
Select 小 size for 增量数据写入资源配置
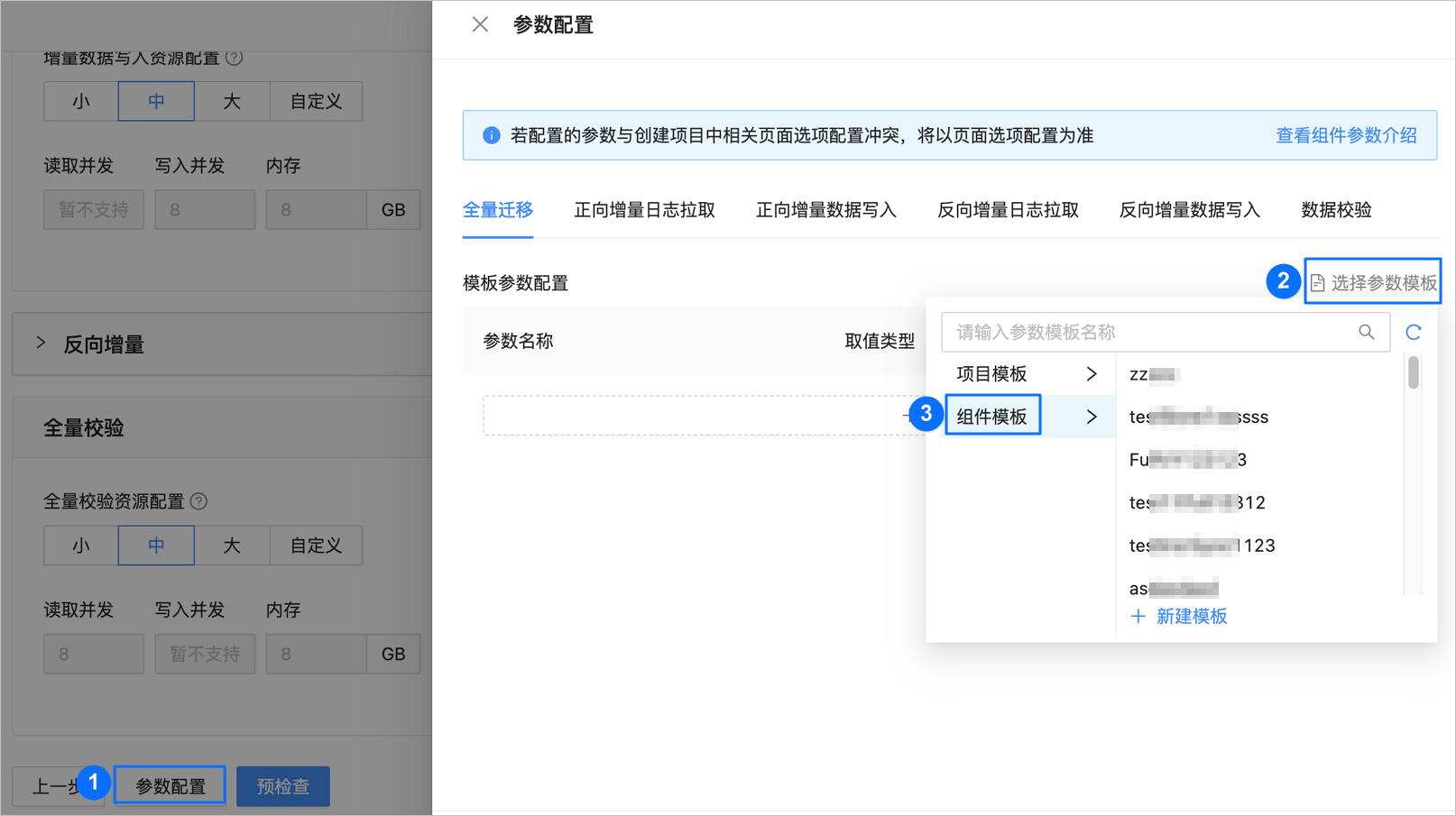[81, 101]
